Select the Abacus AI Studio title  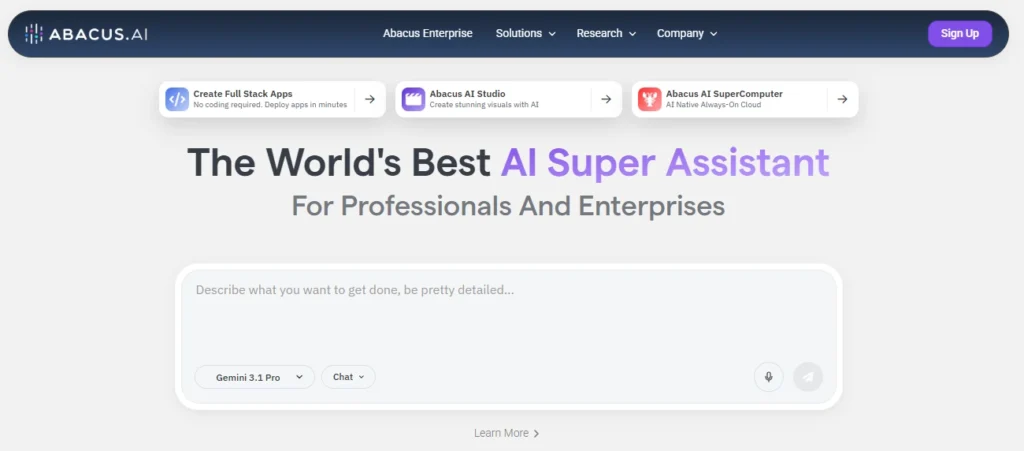[468, 94]
